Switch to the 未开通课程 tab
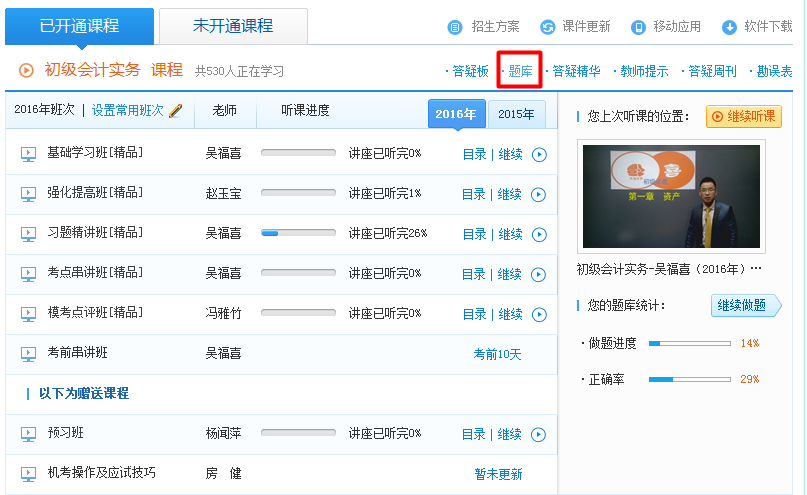 [233, 26]
